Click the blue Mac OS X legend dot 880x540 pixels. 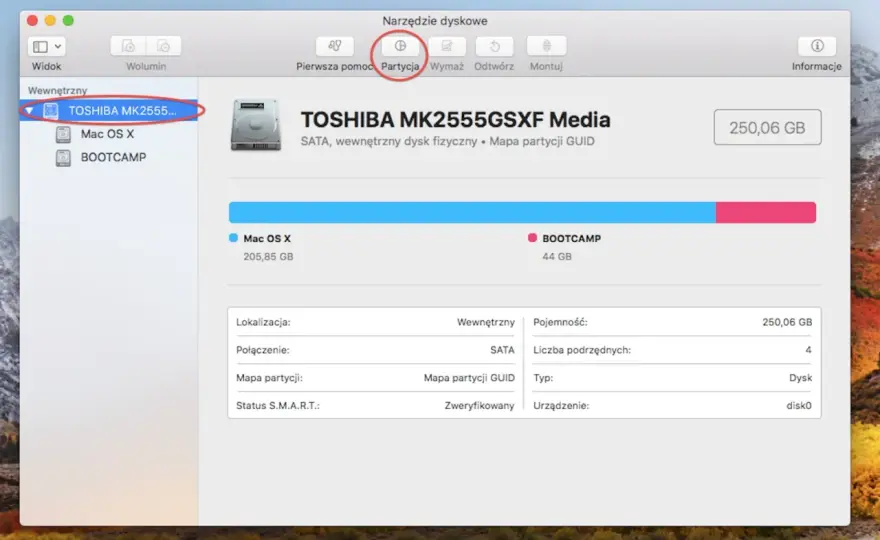pyautogui.click(x=233, y=238)
